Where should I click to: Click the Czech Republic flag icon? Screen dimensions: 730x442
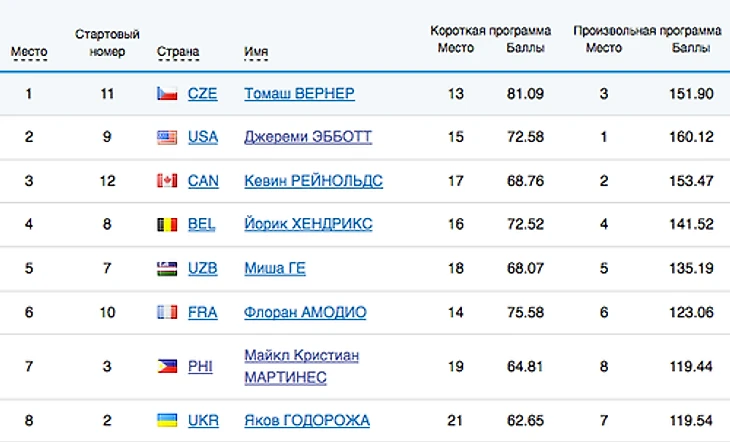tap(167, 94)
